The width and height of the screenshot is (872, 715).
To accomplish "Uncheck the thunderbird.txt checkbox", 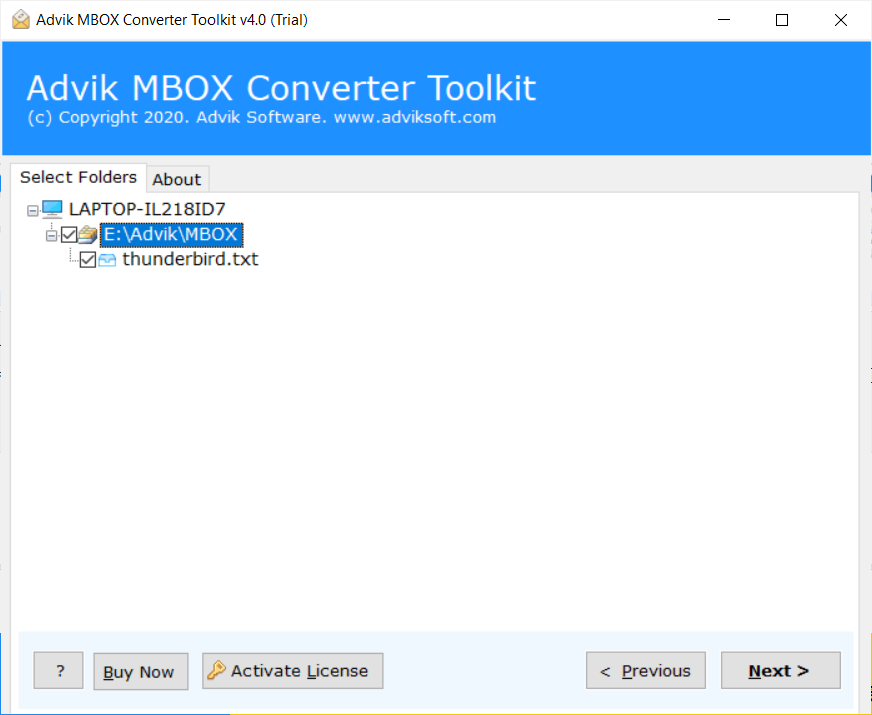I will coord(88,259).
